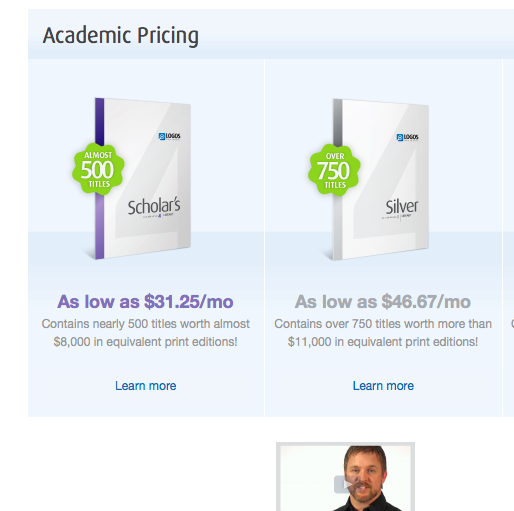Open the Scholar's library box image
This screenshot has width=514, height=511.
click(x=143, y=178)
